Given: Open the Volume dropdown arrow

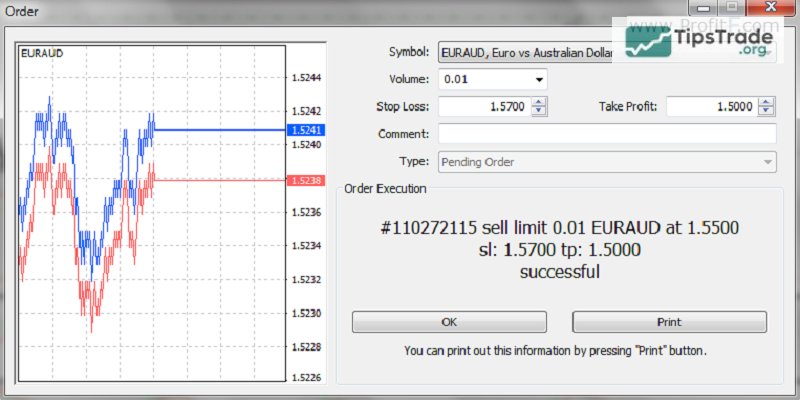Looking at the screenshot, I should 540,79.
